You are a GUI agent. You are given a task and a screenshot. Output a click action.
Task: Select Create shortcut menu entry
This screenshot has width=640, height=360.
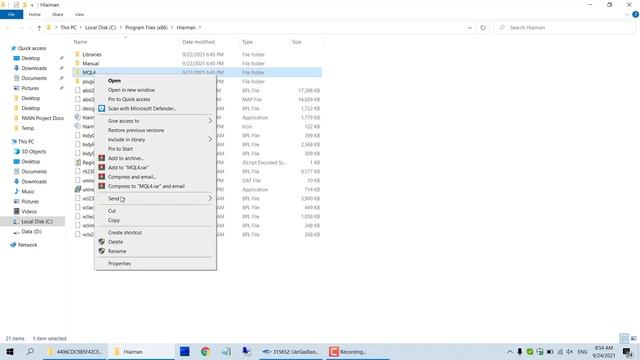pyautogui.click(x=125, y=233)
